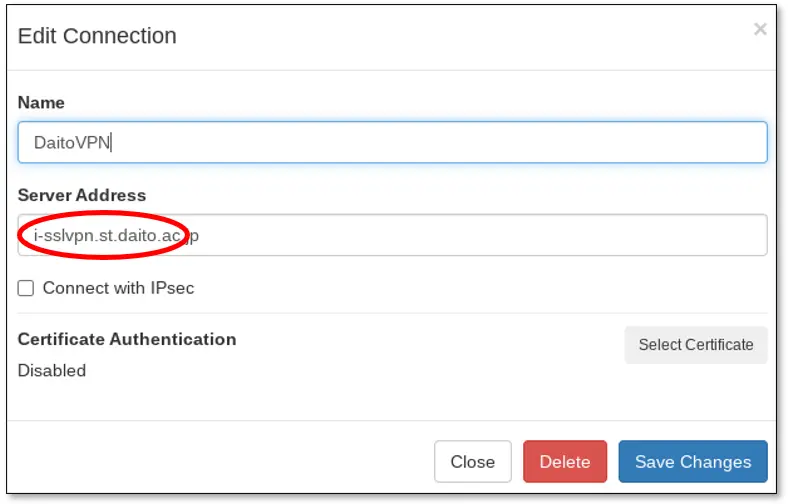Click the empty right part of Name field
Image resolution: width=788 pixels, height=504 pixels.
coord(500,143)
